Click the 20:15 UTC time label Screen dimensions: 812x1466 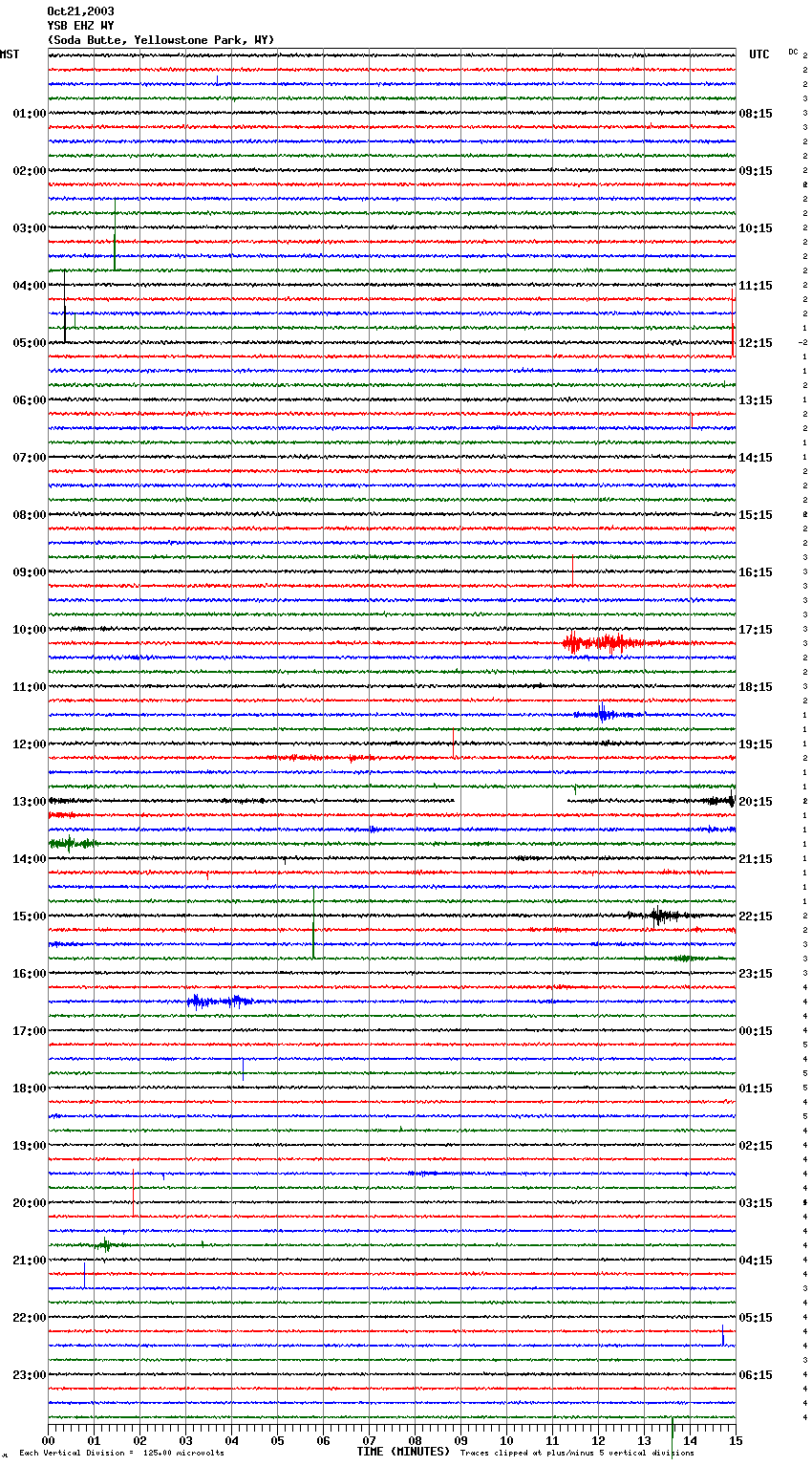pyautogui.click(x=756, y=802)
